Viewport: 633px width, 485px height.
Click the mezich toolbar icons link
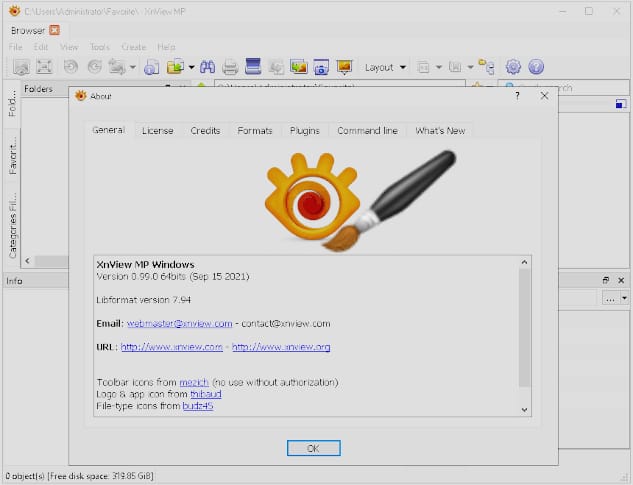pyautogui.click(x=194, y=382)
